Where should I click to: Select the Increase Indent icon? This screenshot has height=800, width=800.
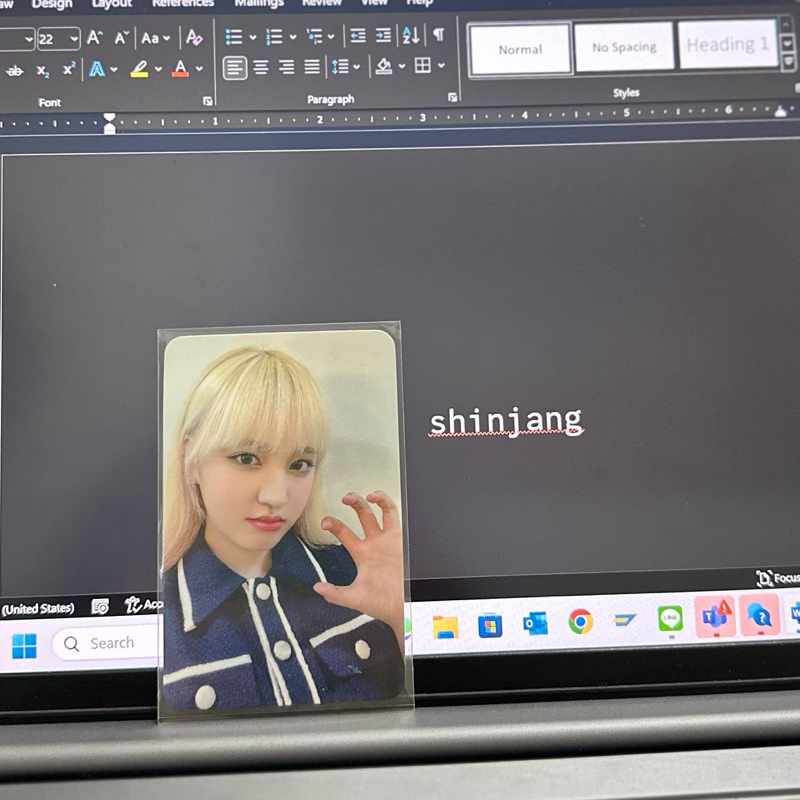(382, 36)
